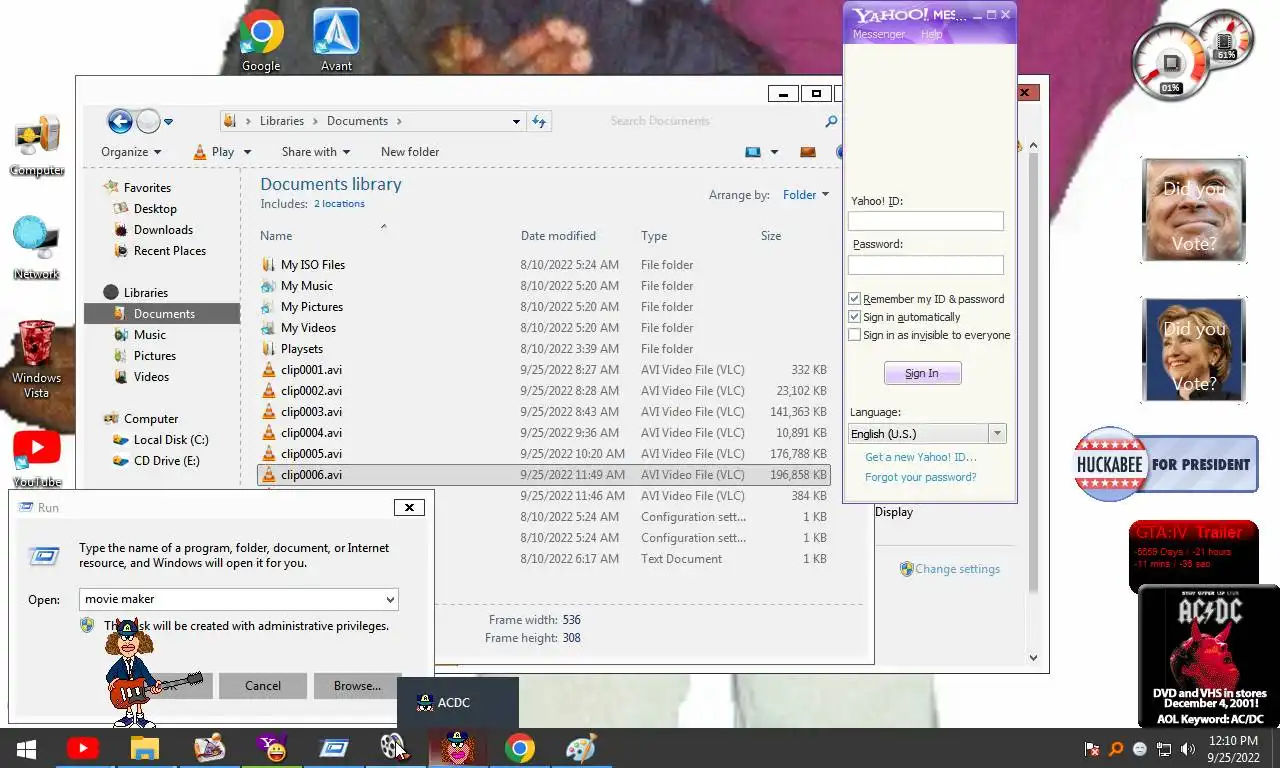Open Movie Maker film reel taskbar icon

point(393,748)
